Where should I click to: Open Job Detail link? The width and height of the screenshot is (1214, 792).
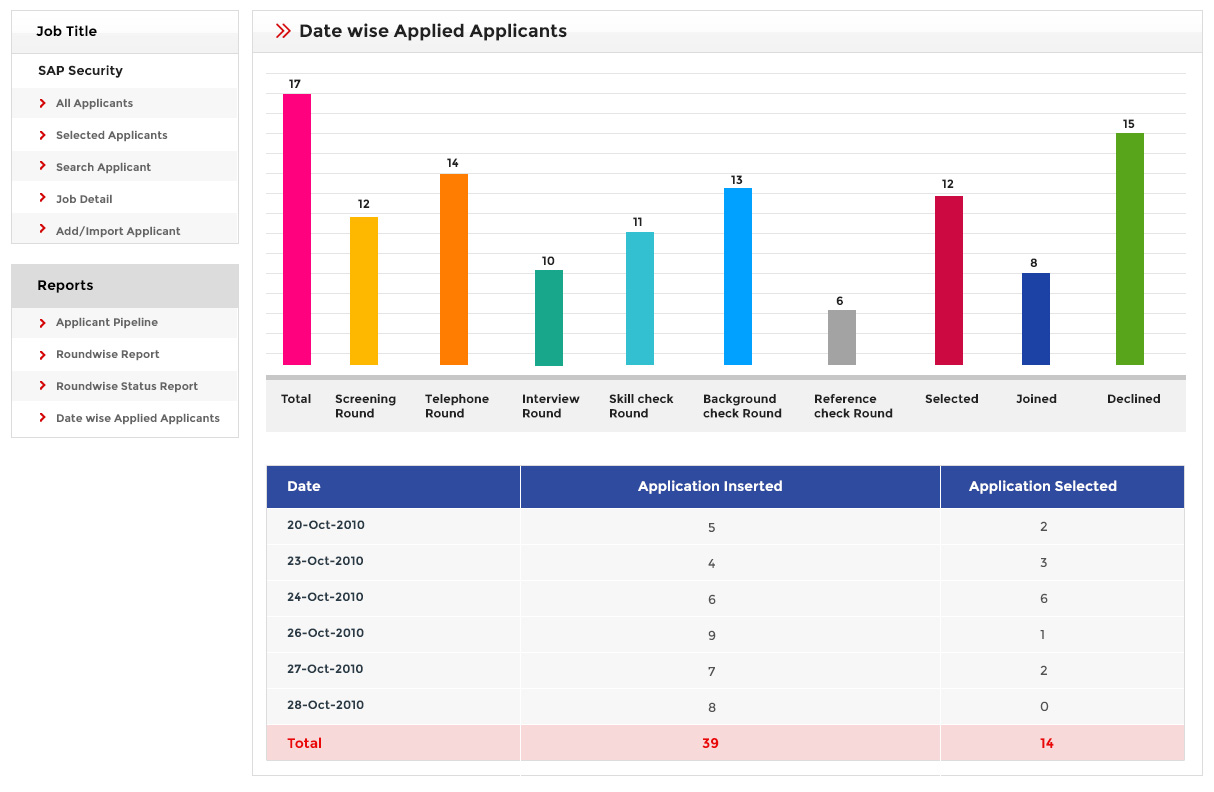point(84,199)
